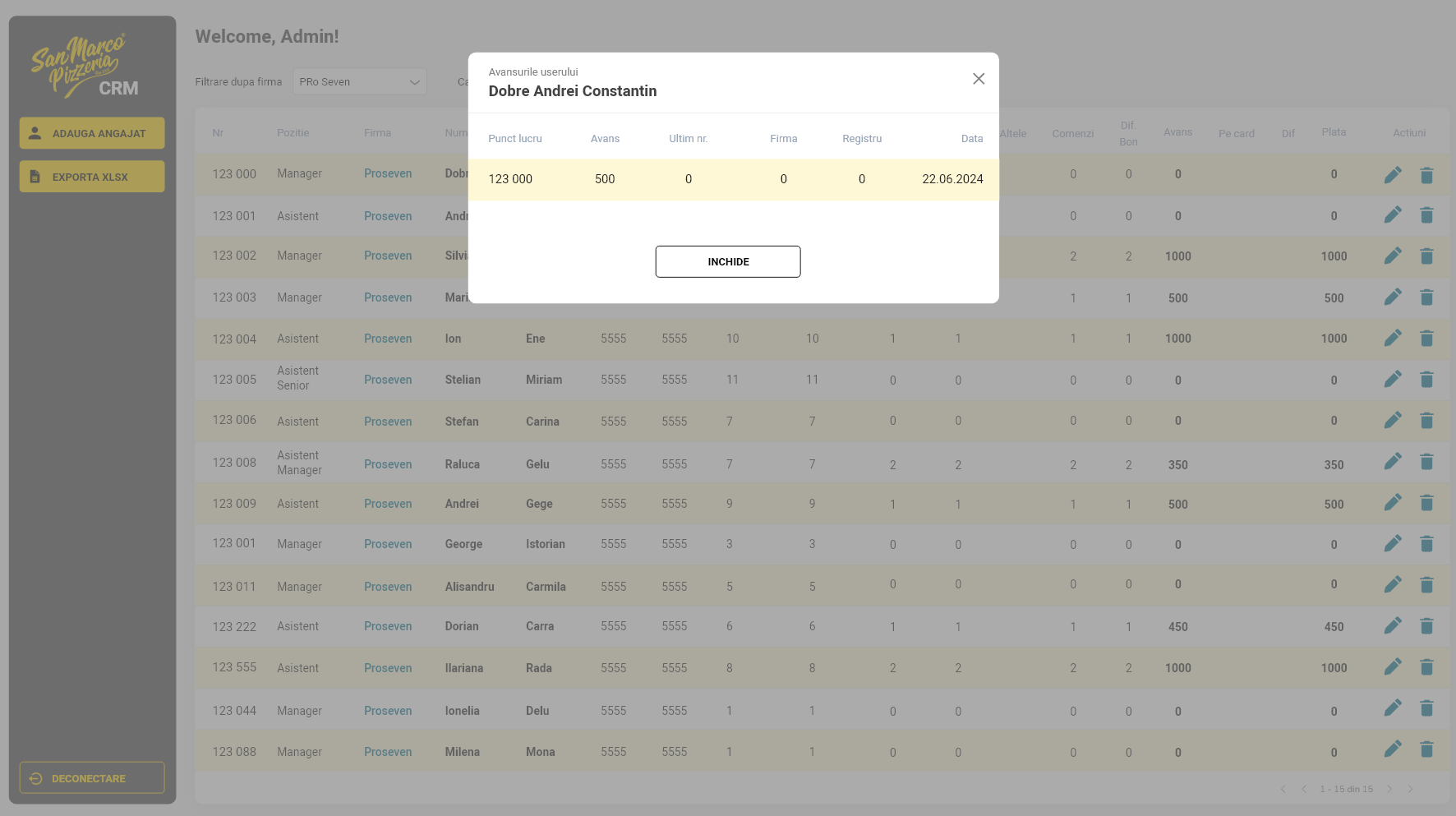Delete employee row 123 003
This screenshot has width=1456, height=816.
coord(1426,297)
